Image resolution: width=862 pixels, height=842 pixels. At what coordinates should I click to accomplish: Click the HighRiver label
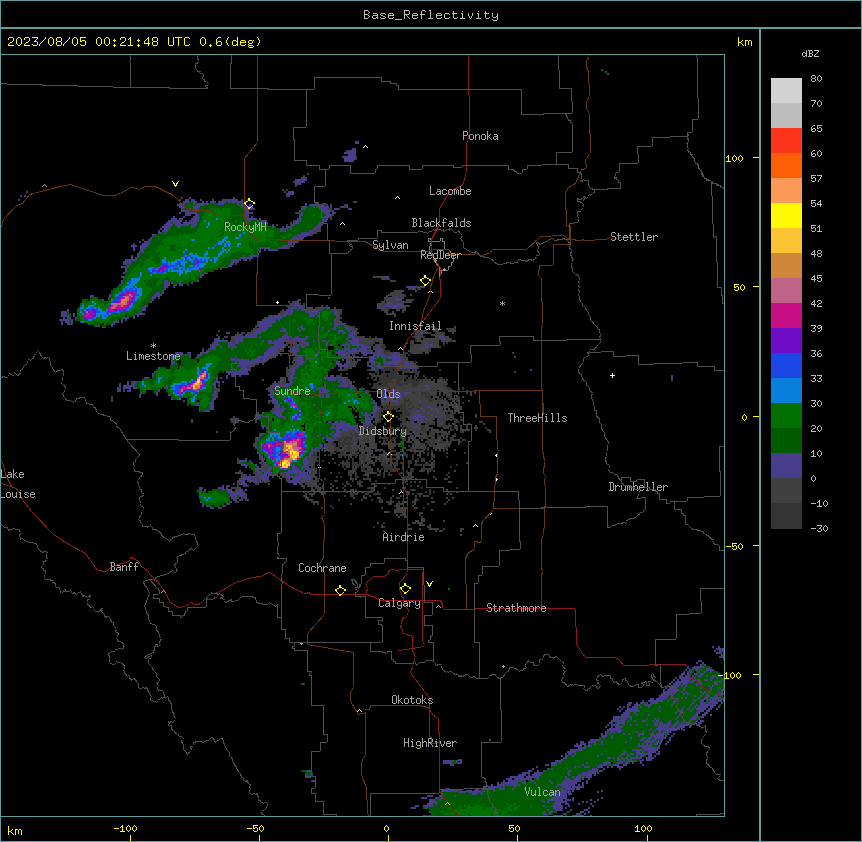point(430,743)
